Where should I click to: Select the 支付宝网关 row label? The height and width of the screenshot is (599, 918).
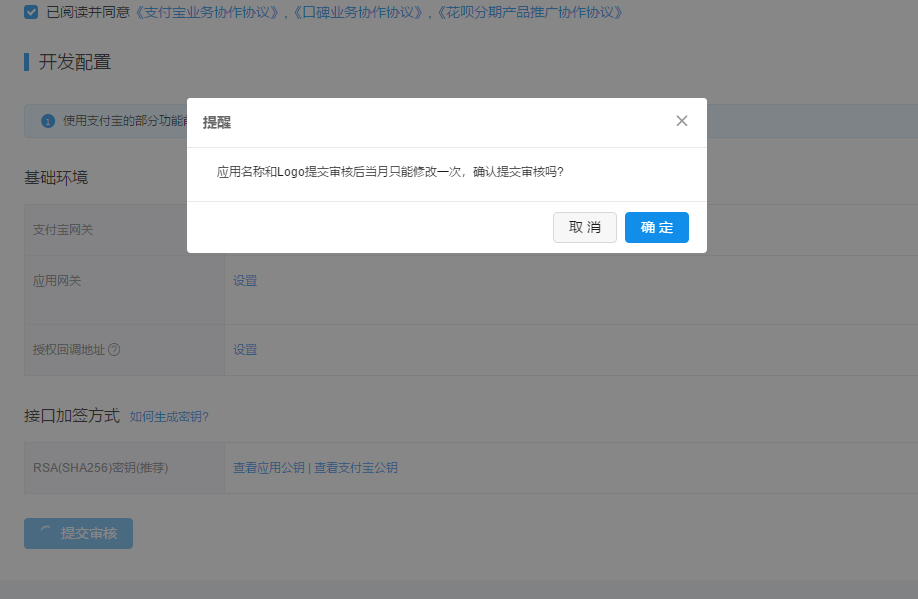click(63, 230)
